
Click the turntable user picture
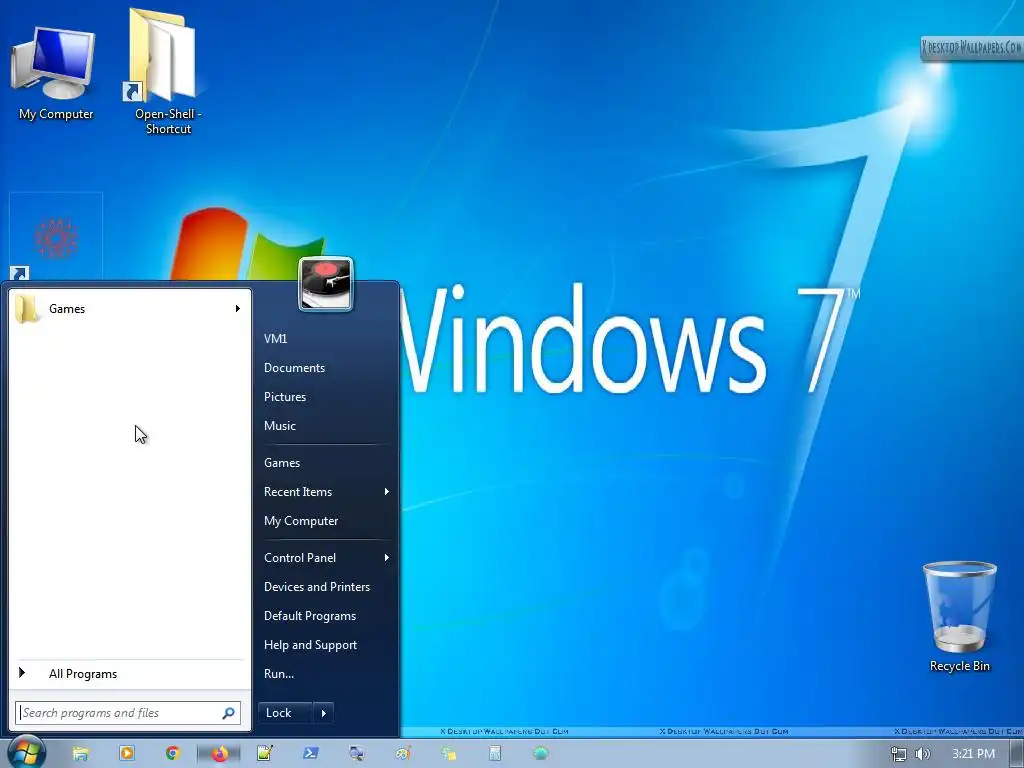pos(326,284)
